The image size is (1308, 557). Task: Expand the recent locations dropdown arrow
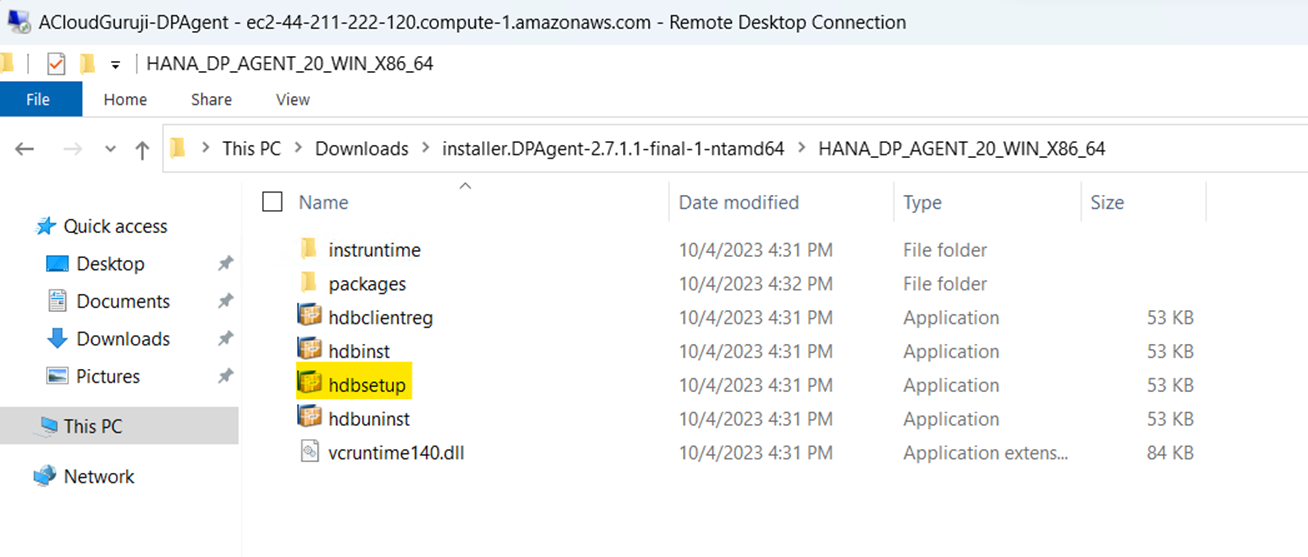coord(109,149)
